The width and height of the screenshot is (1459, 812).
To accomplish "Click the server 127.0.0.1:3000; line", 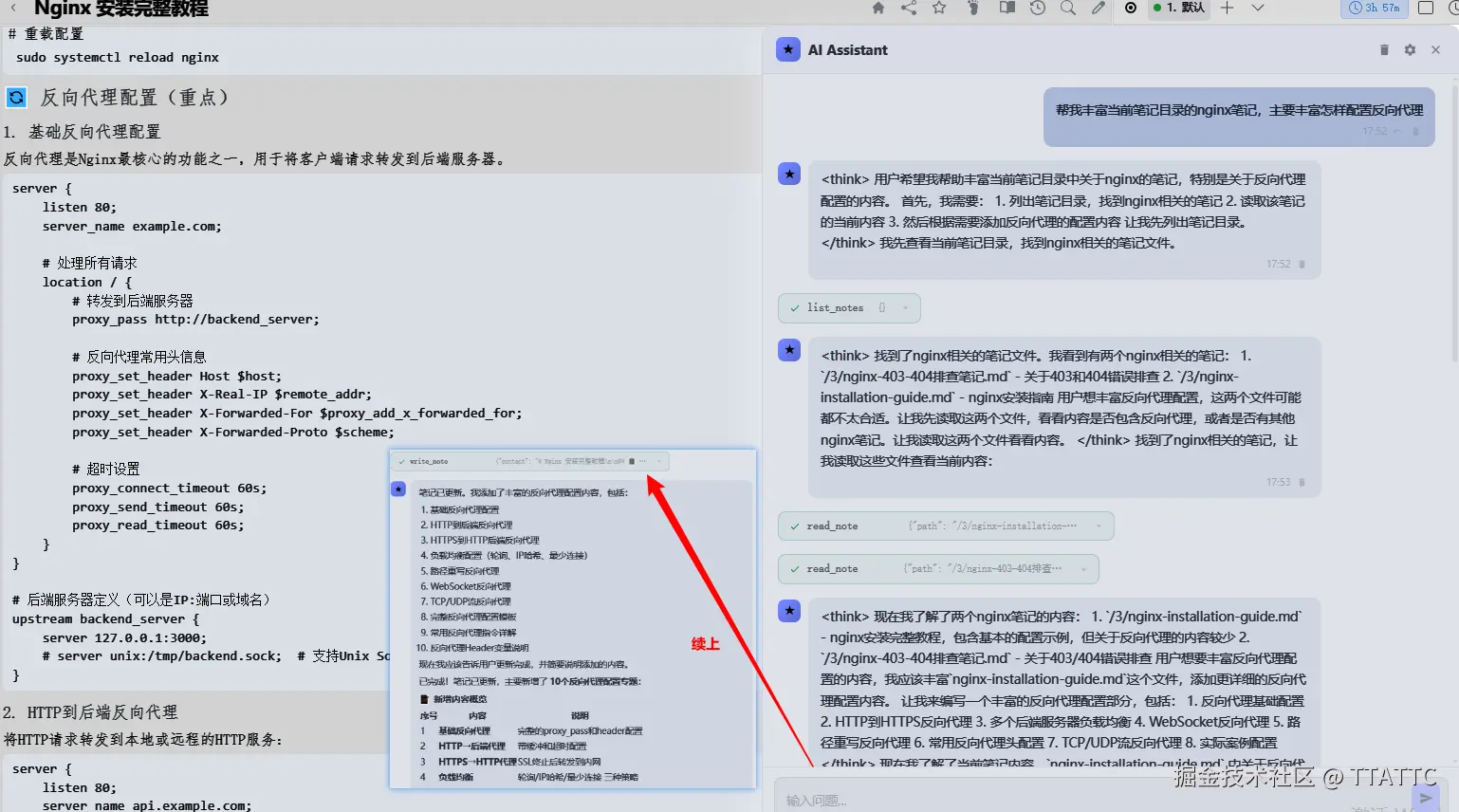I will [x=124, y=638].
